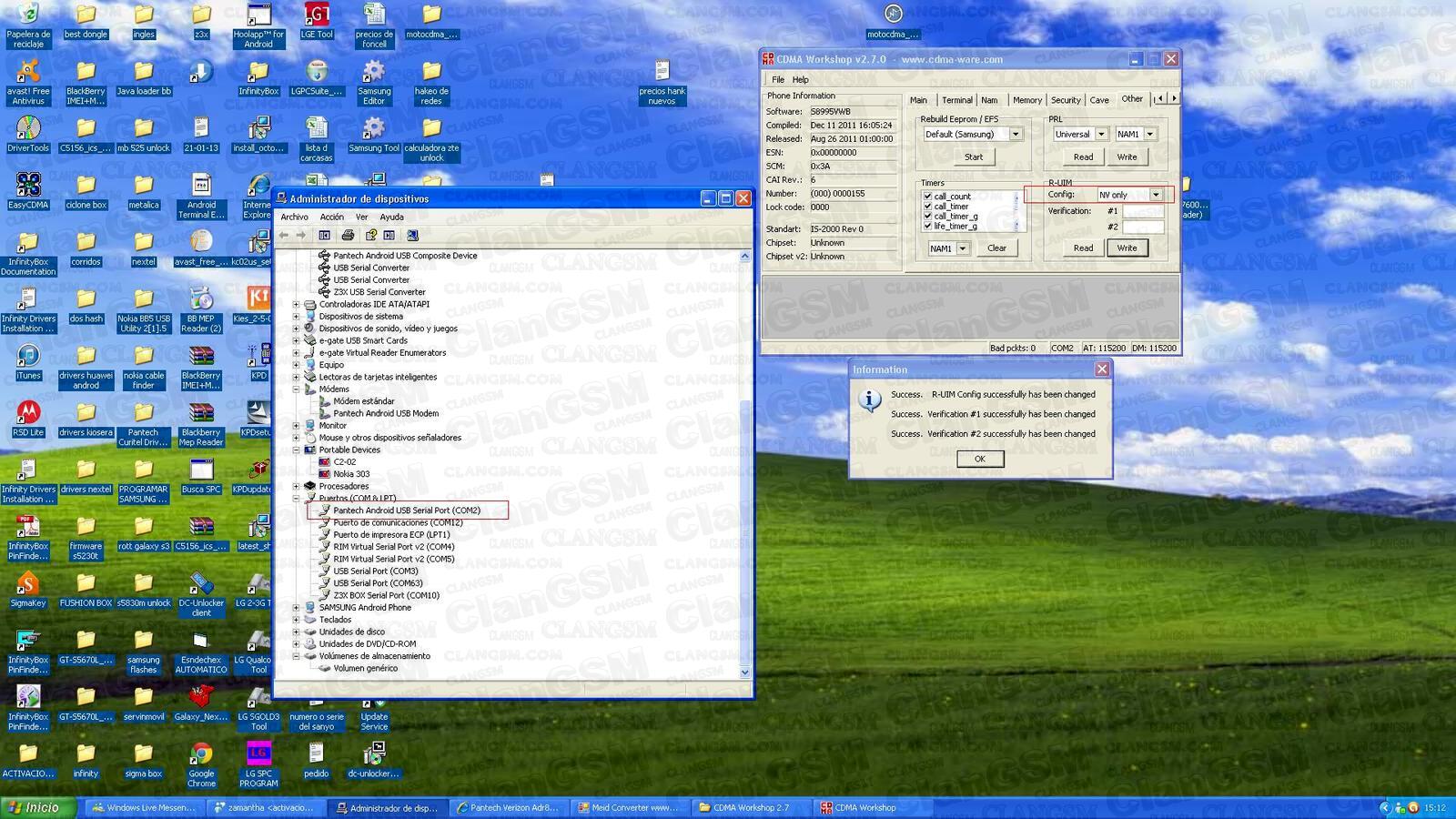Switch to Windows Live Messenger taskbar item
Screen dimensions: 1456x819
coord(144,808)
